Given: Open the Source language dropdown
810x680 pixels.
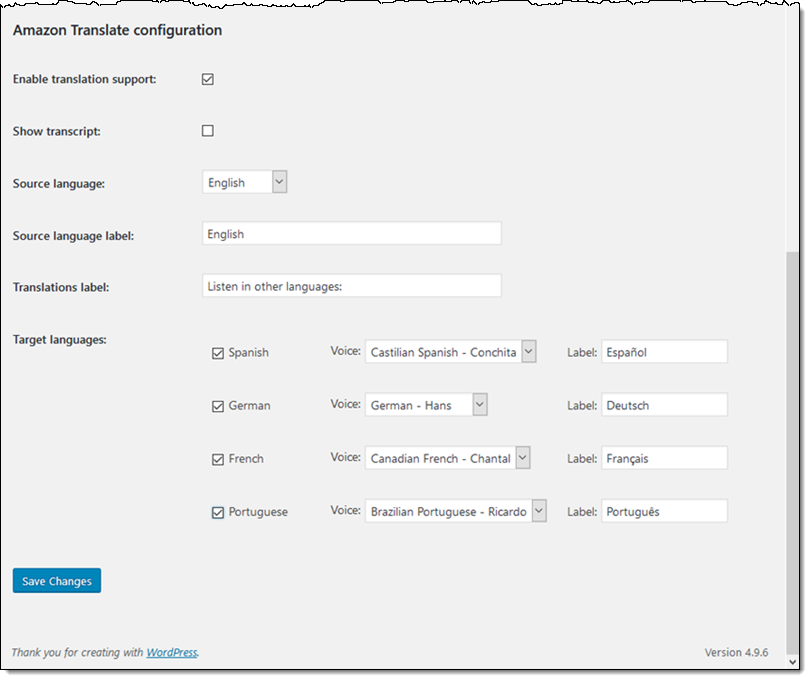Looking at the screenshot, I should coord(244,182).
